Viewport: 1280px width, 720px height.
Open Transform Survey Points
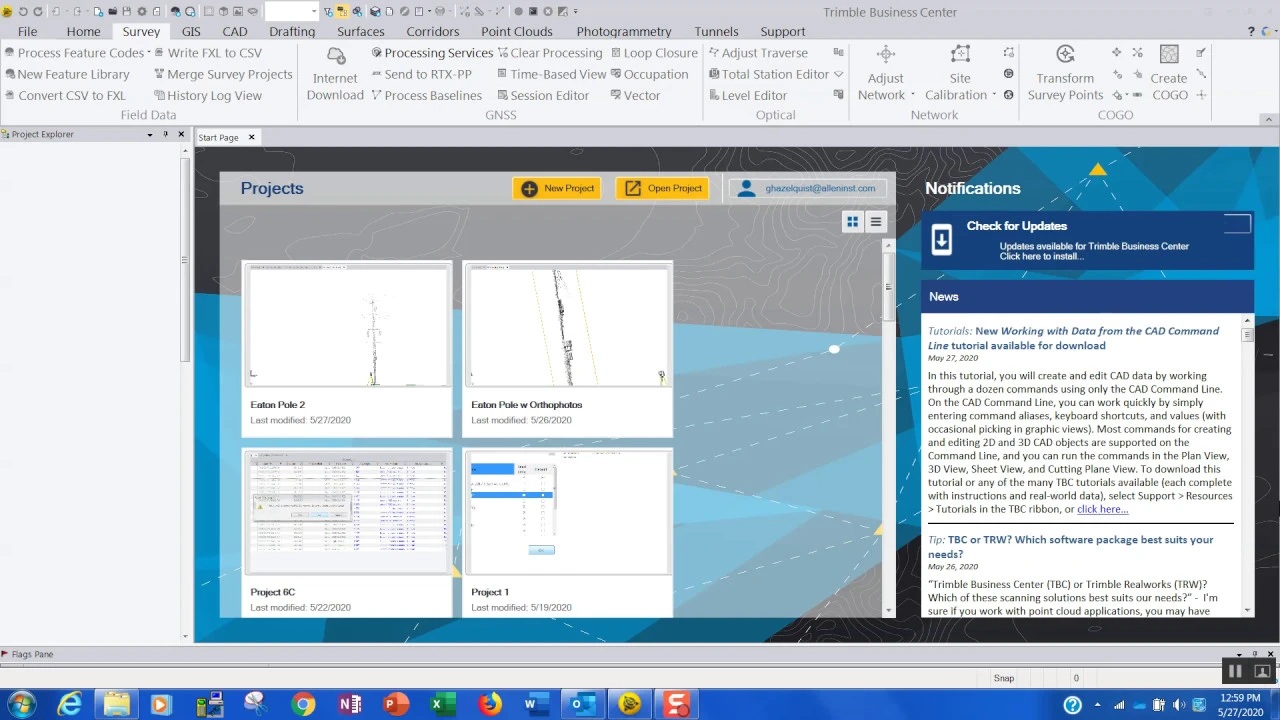tap(1065, 74)
